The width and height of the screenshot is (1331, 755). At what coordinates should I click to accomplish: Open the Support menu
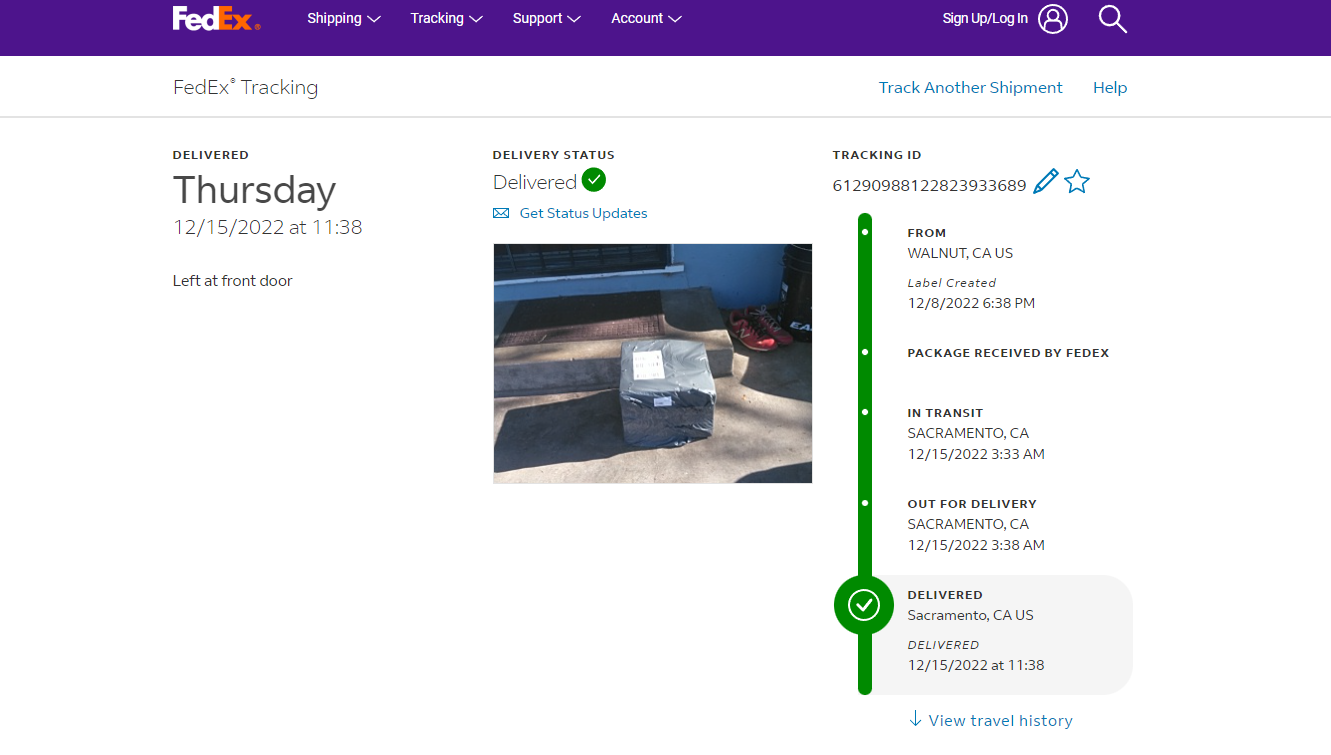(546, 19)
